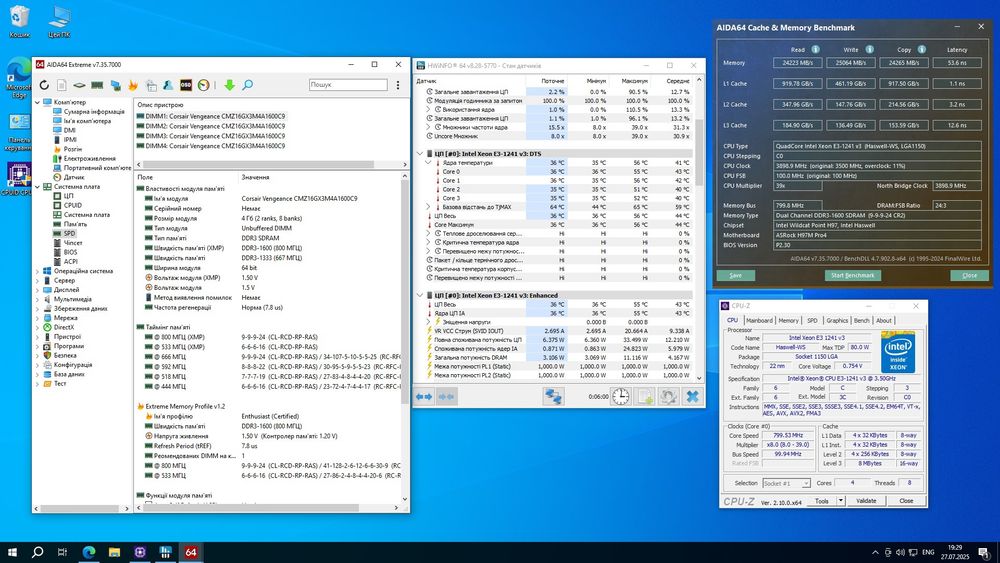Open the Report page icon in AIDA64 toolbar
Image resolution: width=1000 pixels, height=563 pixels.
pos(62,85)
